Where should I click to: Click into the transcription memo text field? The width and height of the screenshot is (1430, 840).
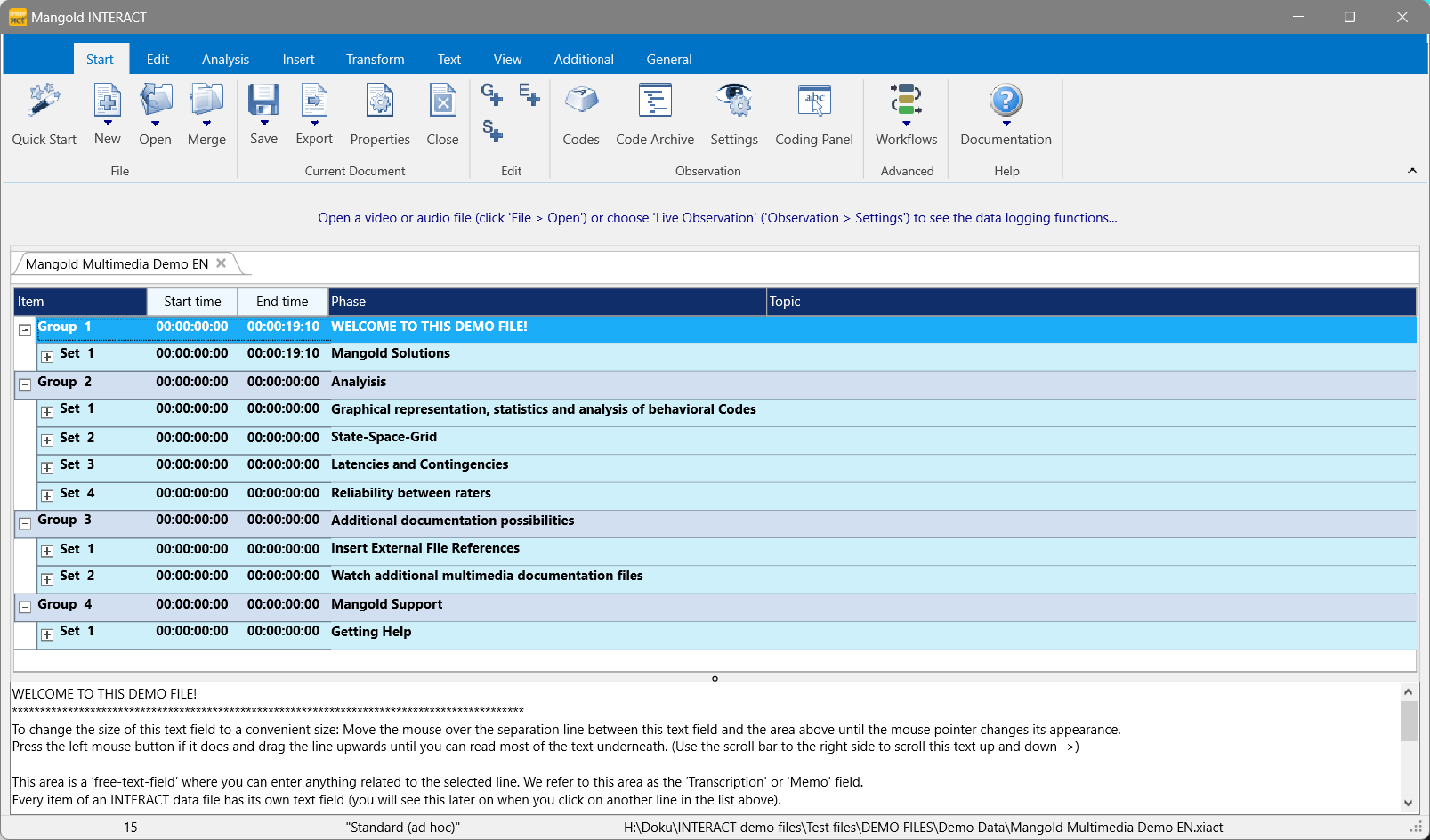705,747
